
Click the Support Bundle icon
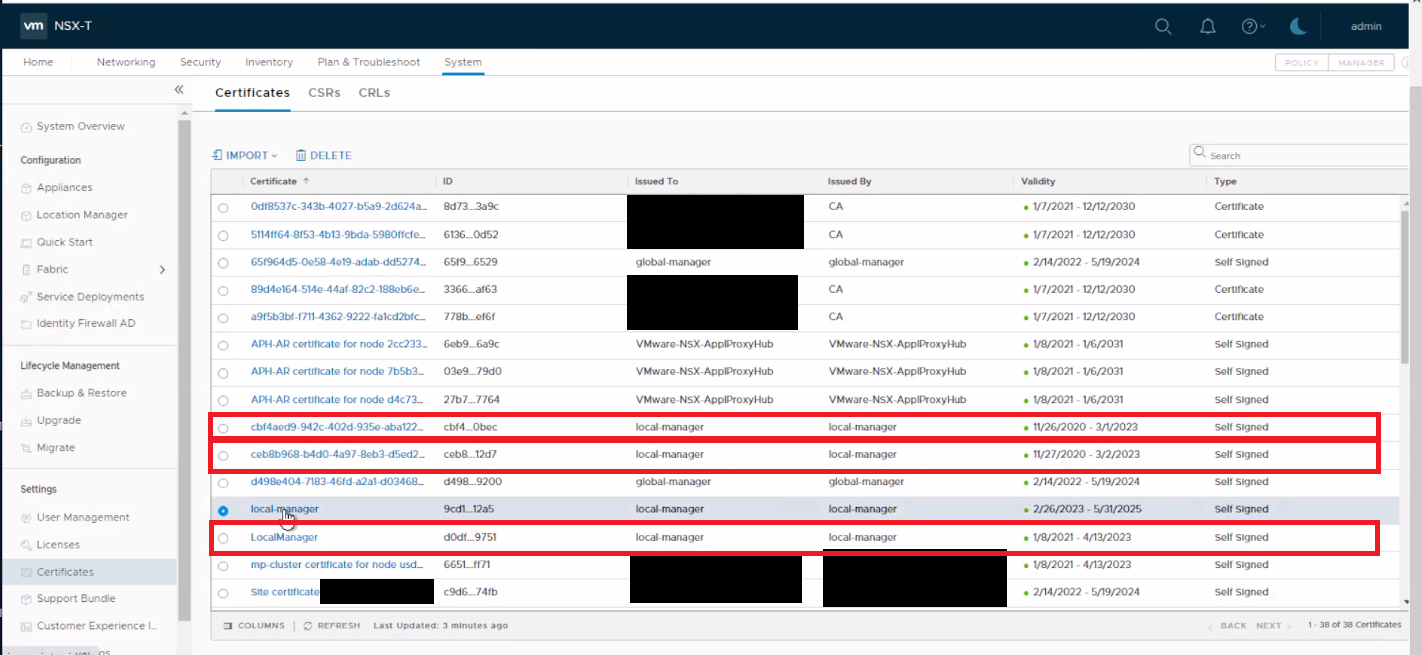click(x=27, y=599)
